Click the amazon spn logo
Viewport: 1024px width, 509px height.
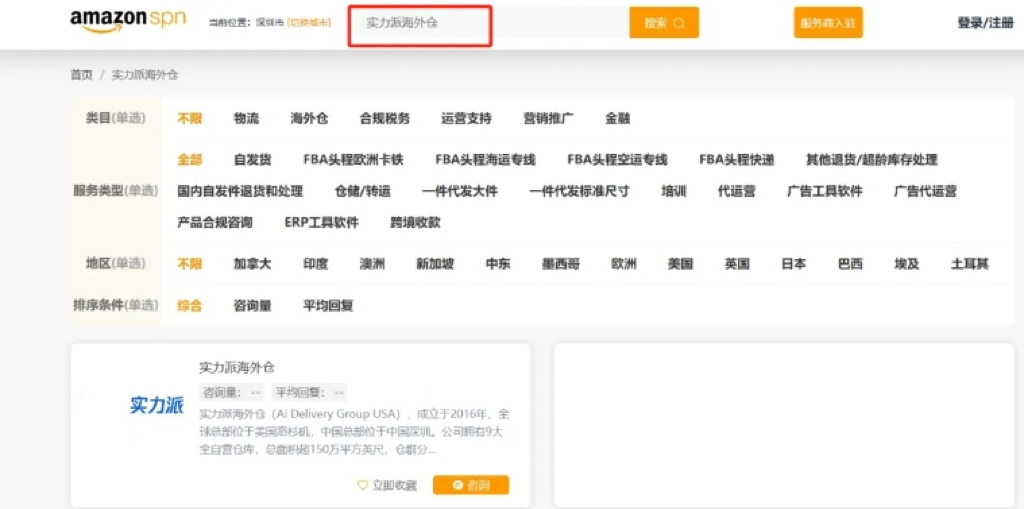[128, 22]
